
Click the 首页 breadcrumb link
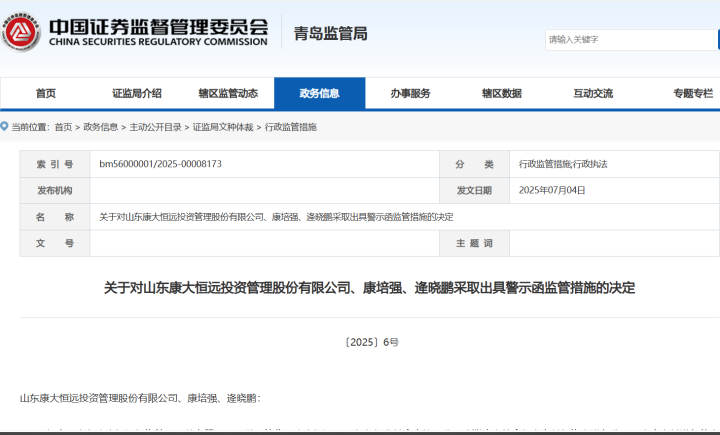pos(63,127)
